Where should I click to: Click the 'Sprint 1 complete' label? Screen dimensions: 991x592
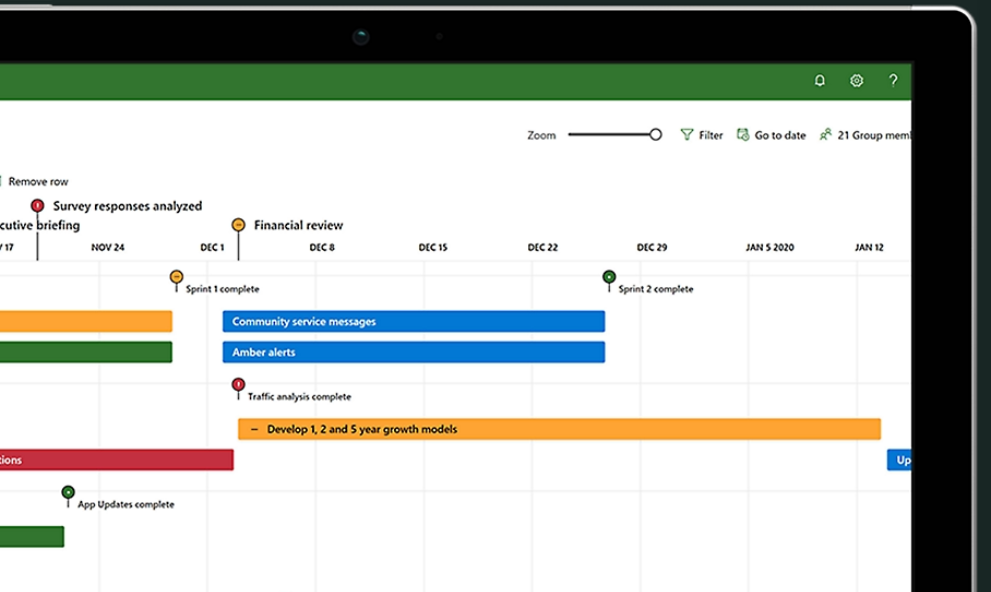tap(222, 289)
